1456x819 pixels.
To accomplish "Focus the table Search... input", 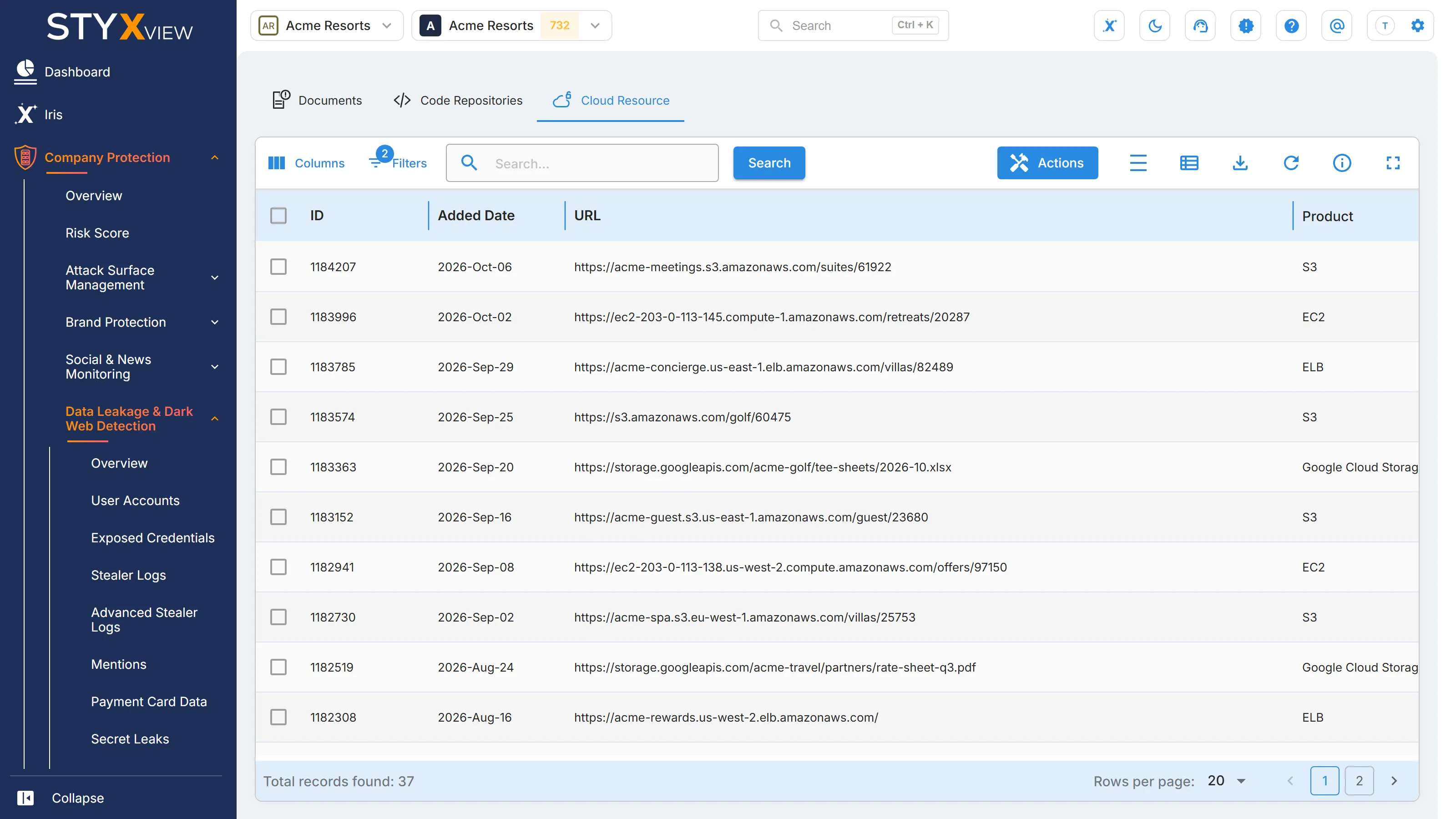I will (x=582, y=163).
